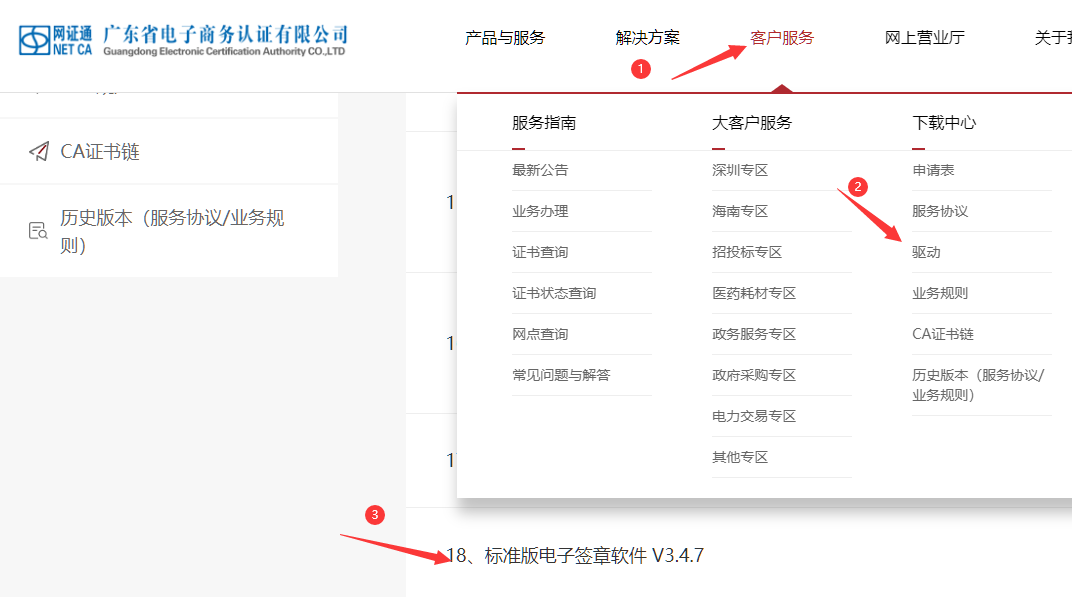Select 深圳专区 under 大客户服务

(x=740, y=170)
